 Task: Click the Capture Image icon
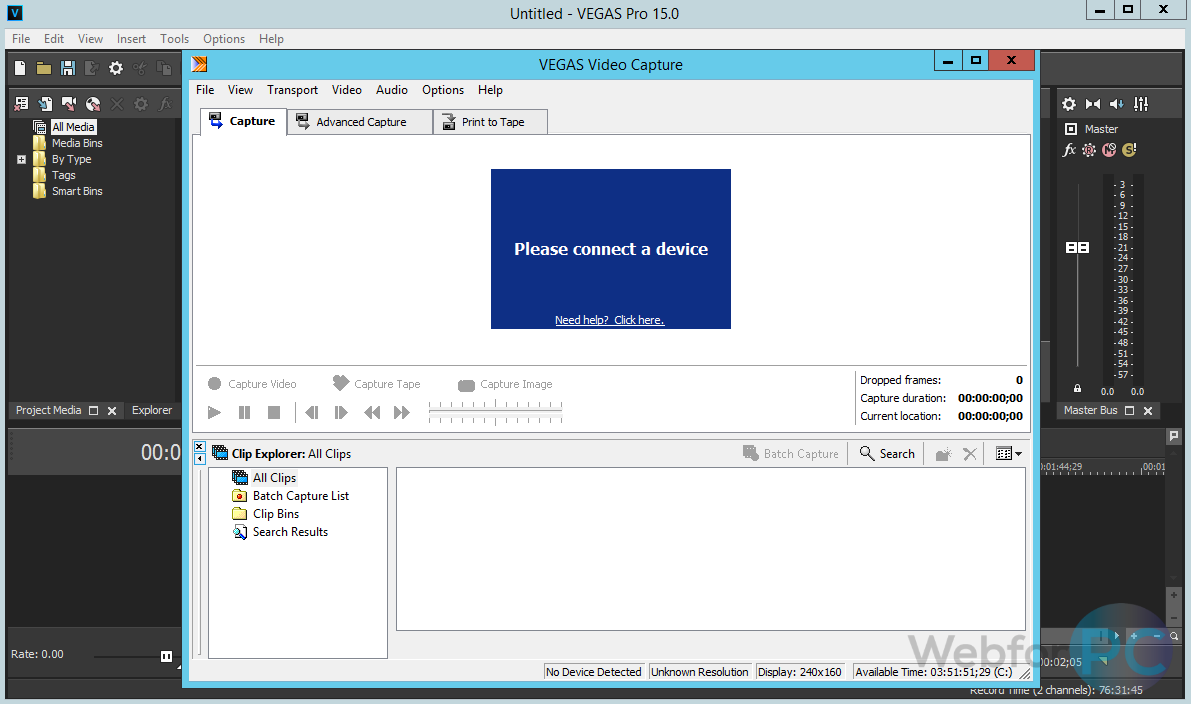[x=465, y=383]
